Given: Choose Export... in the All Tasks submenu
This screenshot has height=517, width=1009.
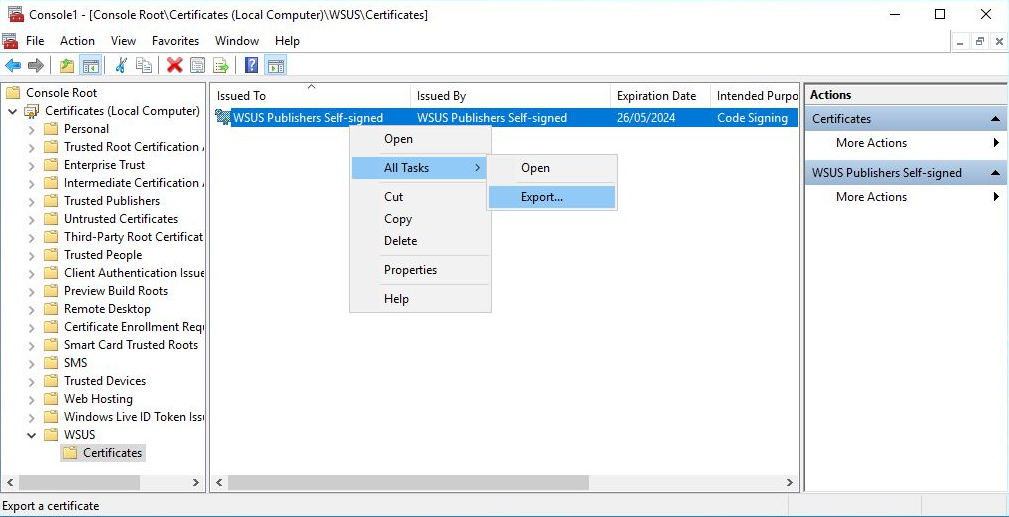Looking at the screenshot, I should point(551,197).
